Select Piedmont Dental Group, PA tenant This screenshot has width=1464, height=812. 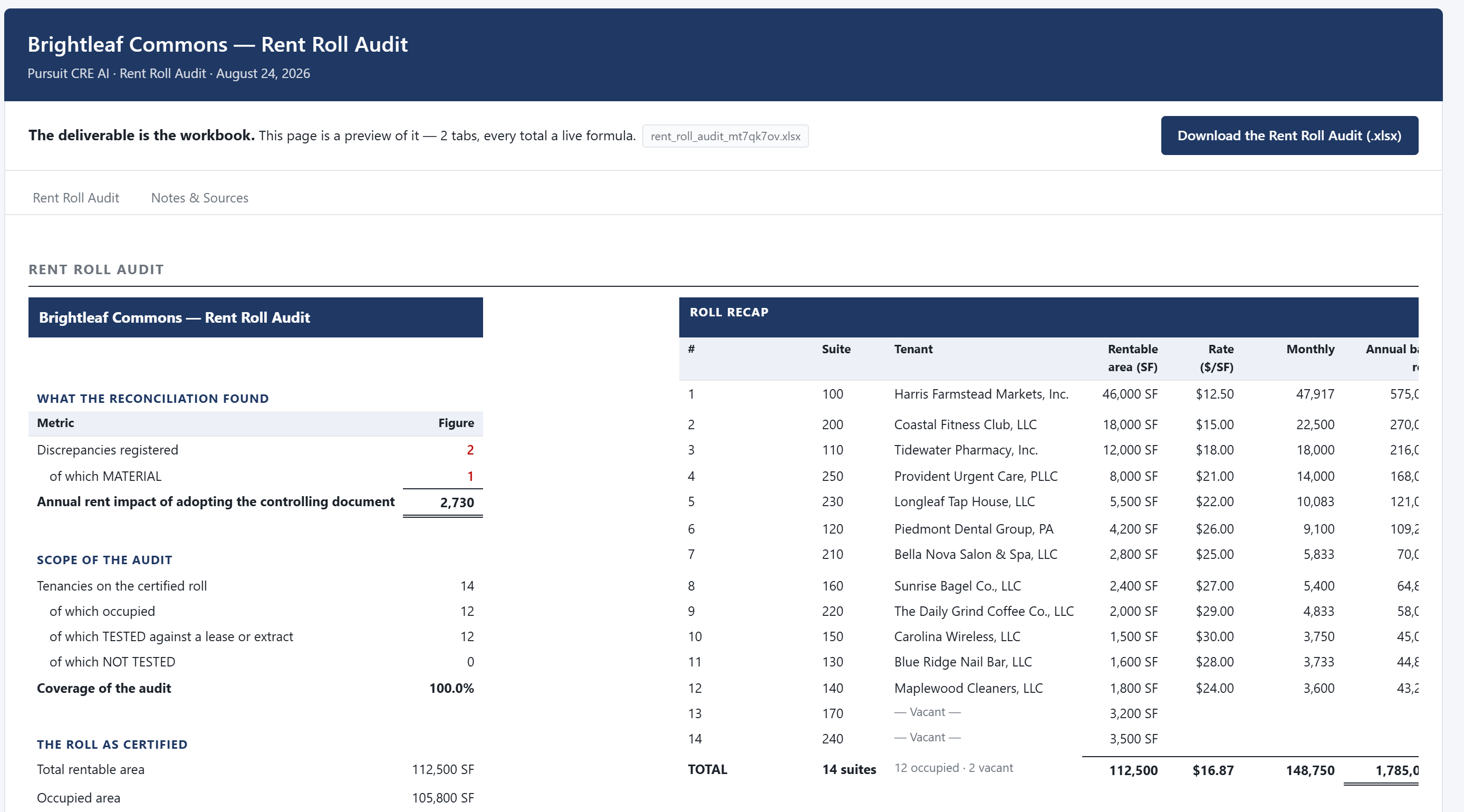(x=974, y=529)
